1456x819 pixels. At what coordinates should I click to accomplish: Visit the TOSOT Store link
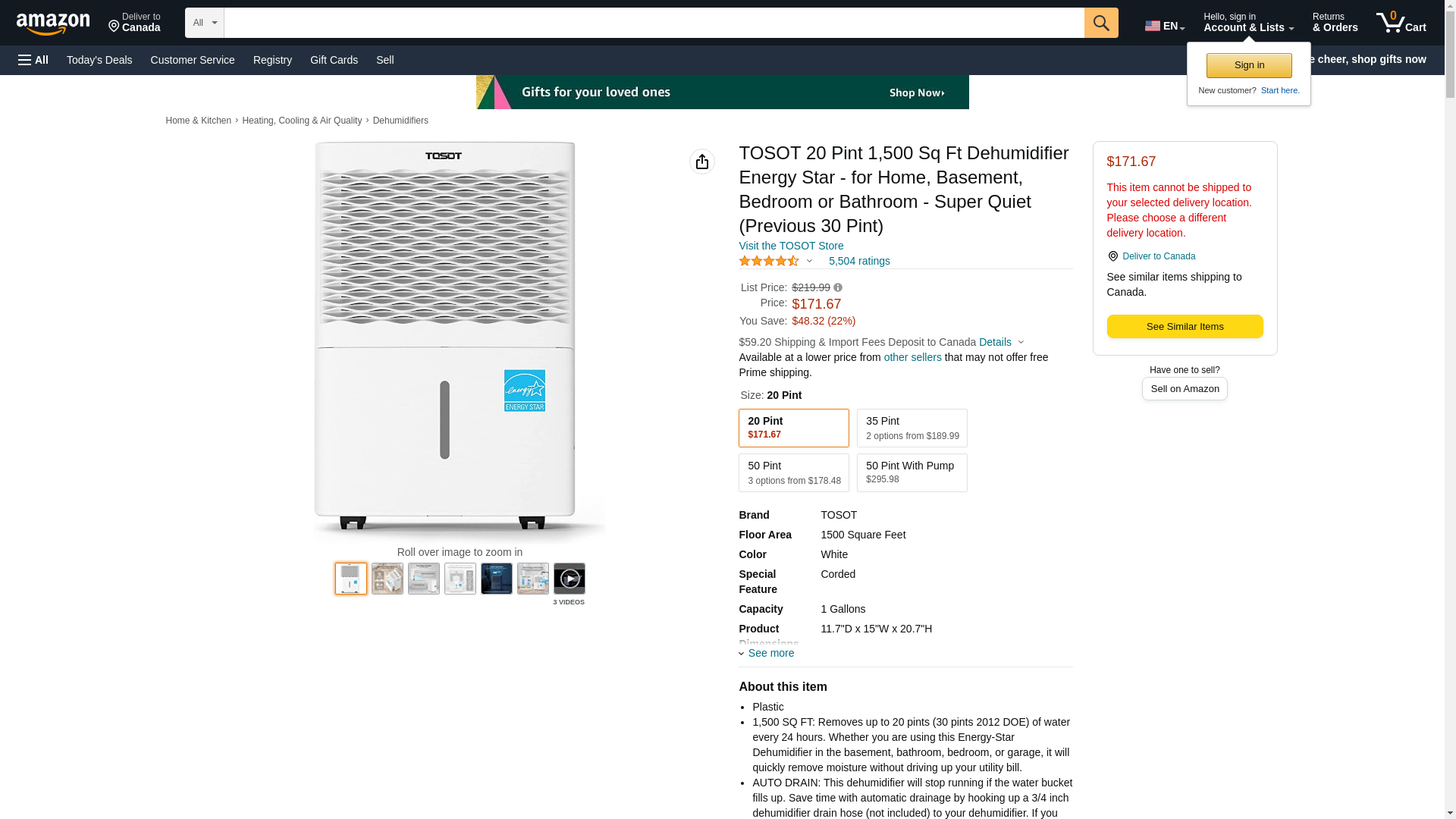tap(791, 246)
